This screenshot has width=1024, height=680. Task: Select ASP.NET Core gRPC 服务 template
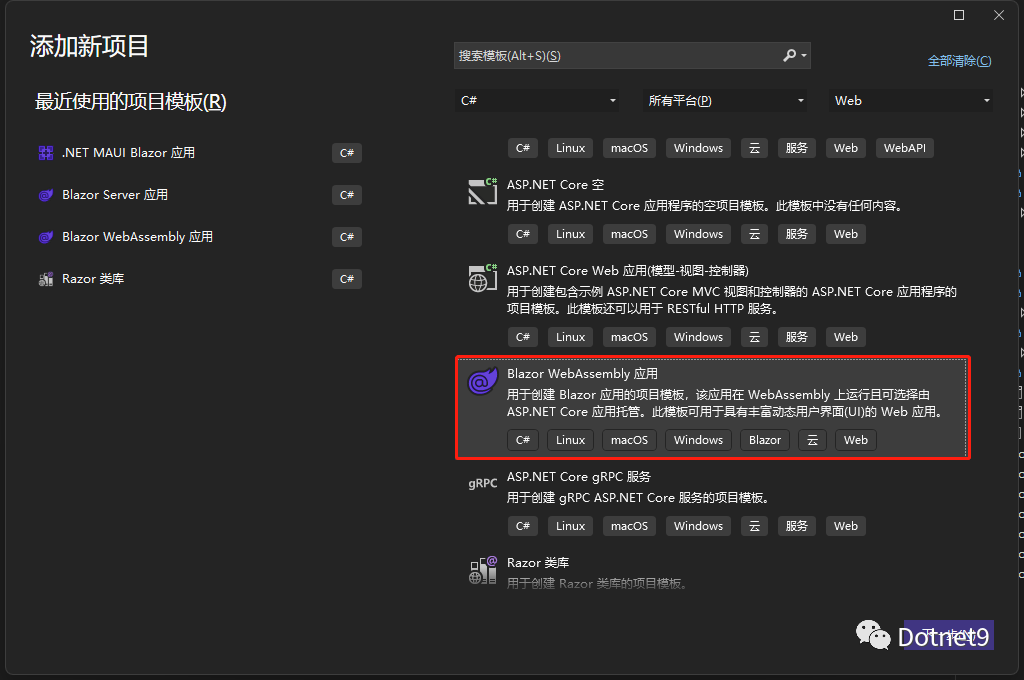(579, 477)
